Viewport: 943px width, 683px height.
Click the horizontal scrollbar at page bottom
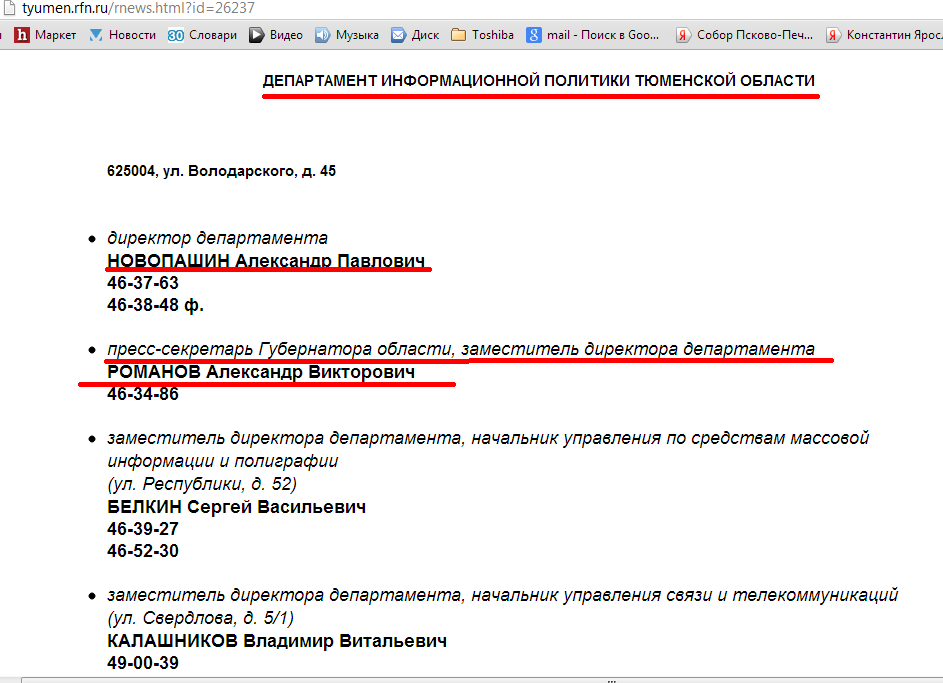coord(481,680)
